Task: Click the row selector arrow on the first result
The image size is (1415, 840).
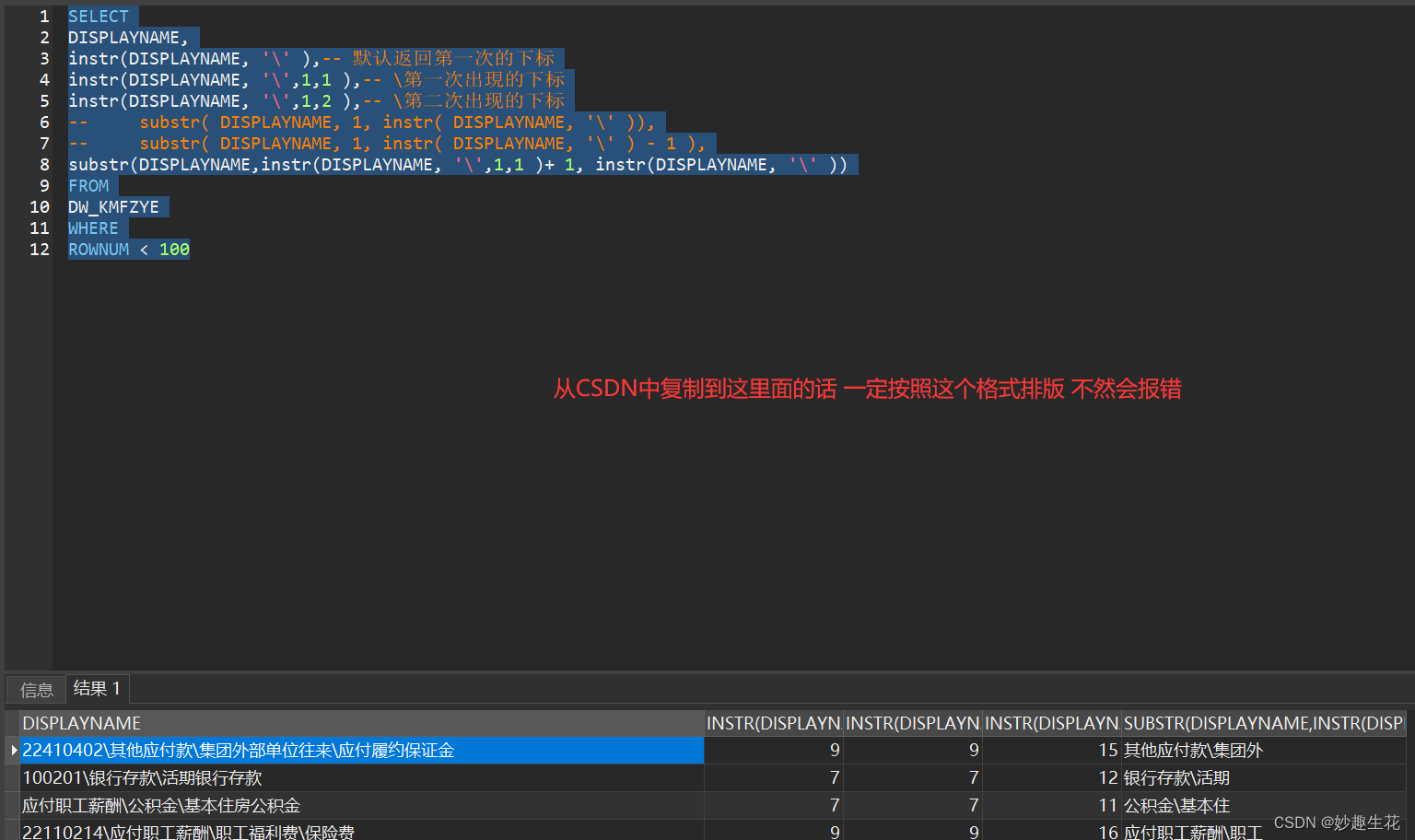Action: pos(15,751)
